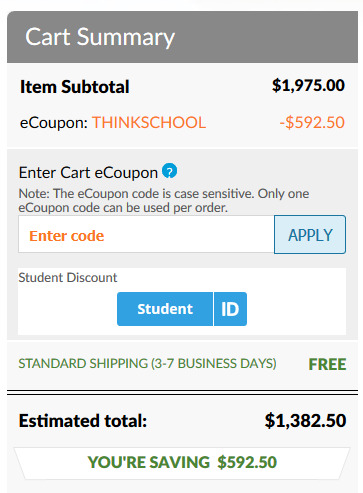Click the Cart Summary header
The width and height of the screenshot is (363, 493).
(182, 37)
